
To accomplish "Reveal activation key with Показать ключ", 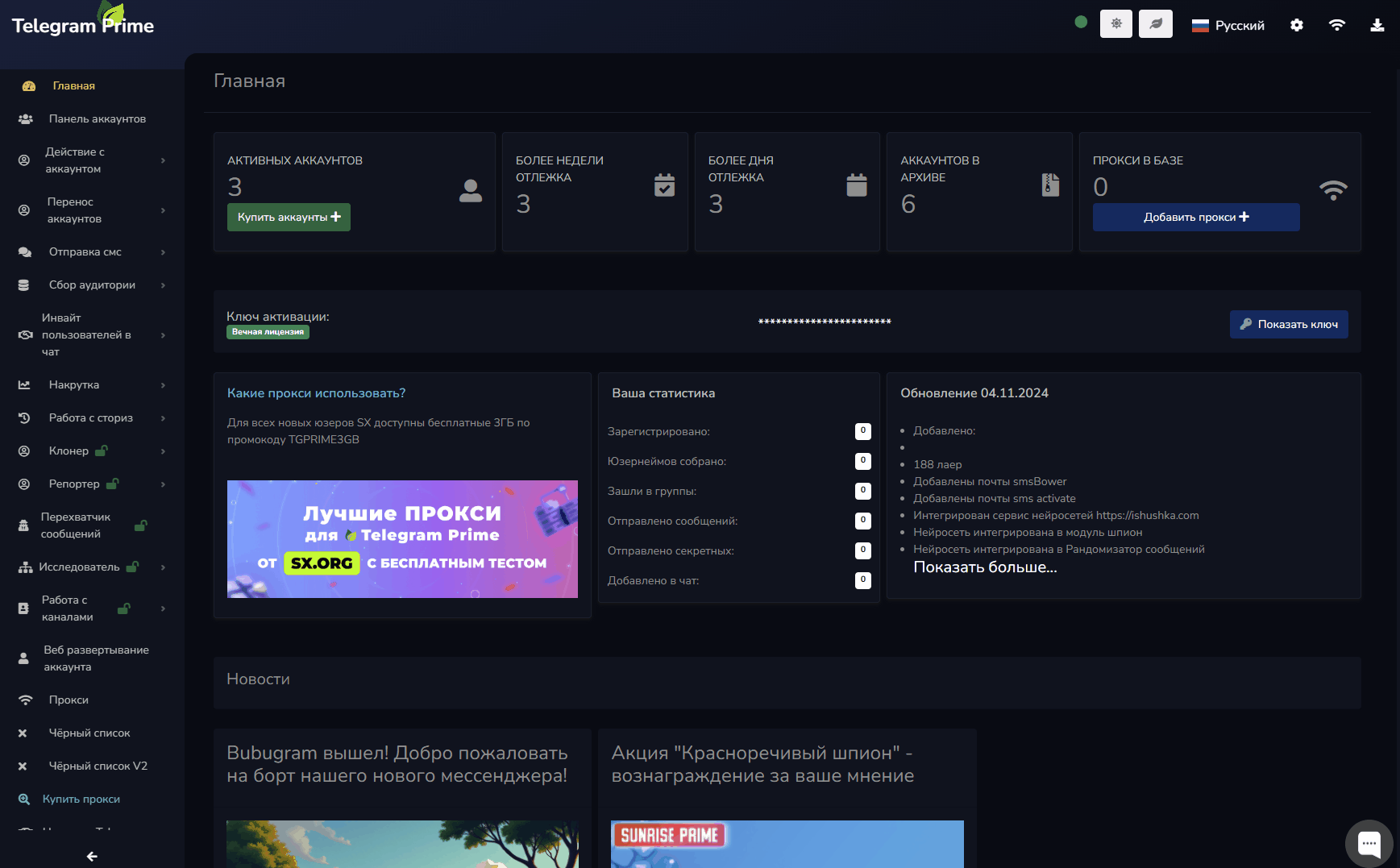I will pyautogui.click(x=1288, y=324).
